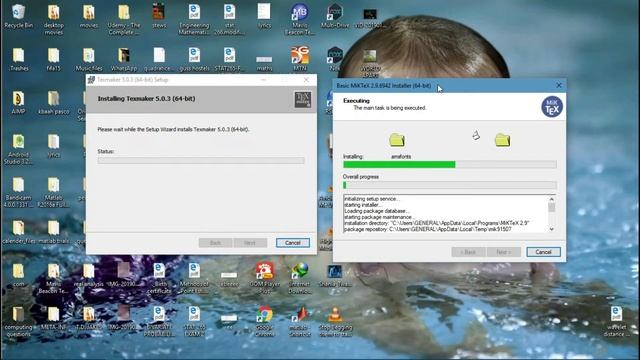Open the 'Birth certificate' PDF icon
The image size is (640, 360).
point(159,279)
